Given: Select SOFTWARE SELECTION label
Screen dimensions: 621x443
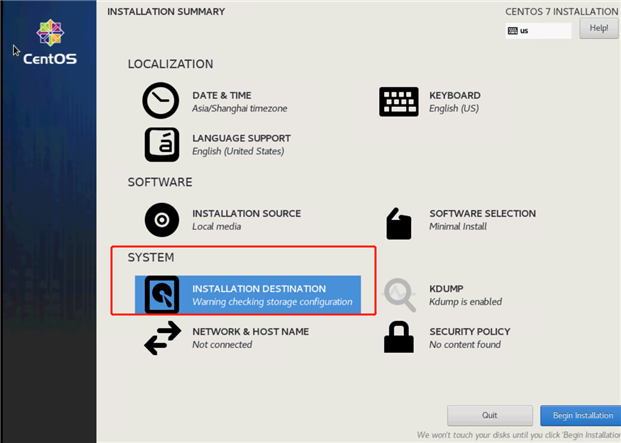Looking at the screenshot, I should pos(482,213).
